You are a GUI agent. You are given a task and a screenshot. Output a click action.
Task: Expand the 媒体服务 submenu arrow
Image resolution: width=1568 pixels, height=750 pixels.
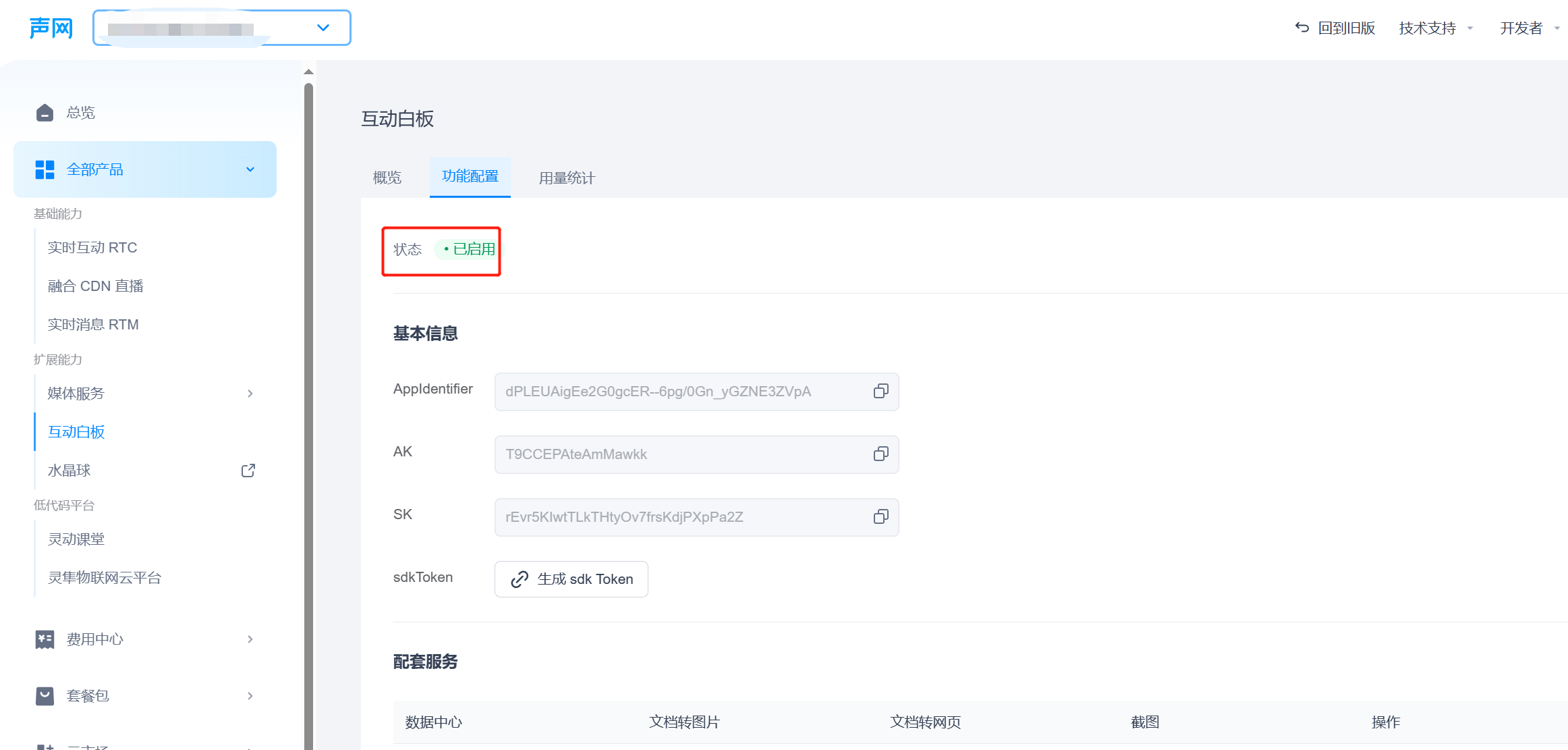click(x=250, y=394)
